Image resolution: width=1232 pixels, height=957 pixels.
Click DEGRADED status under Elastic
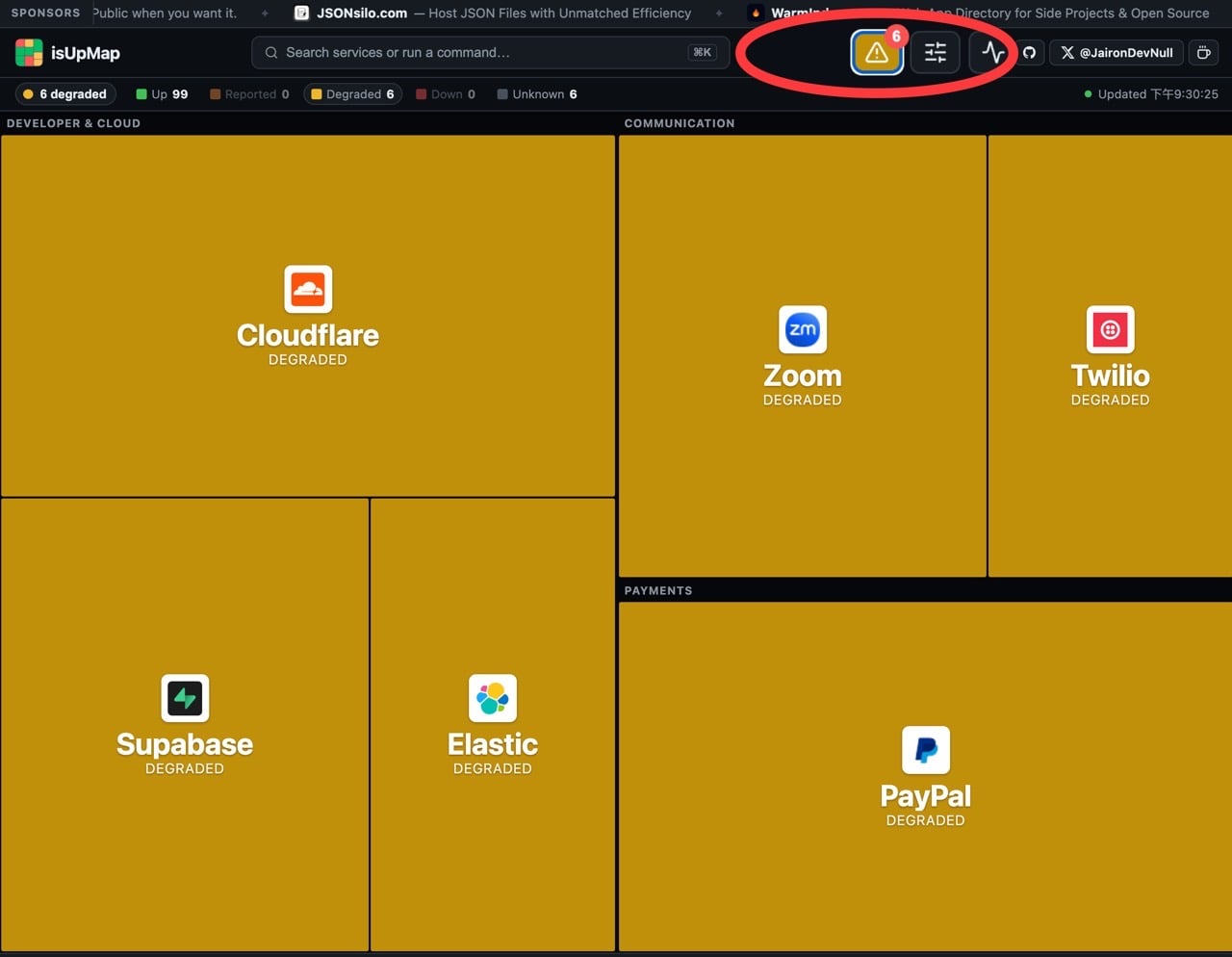tap(493, 769)
